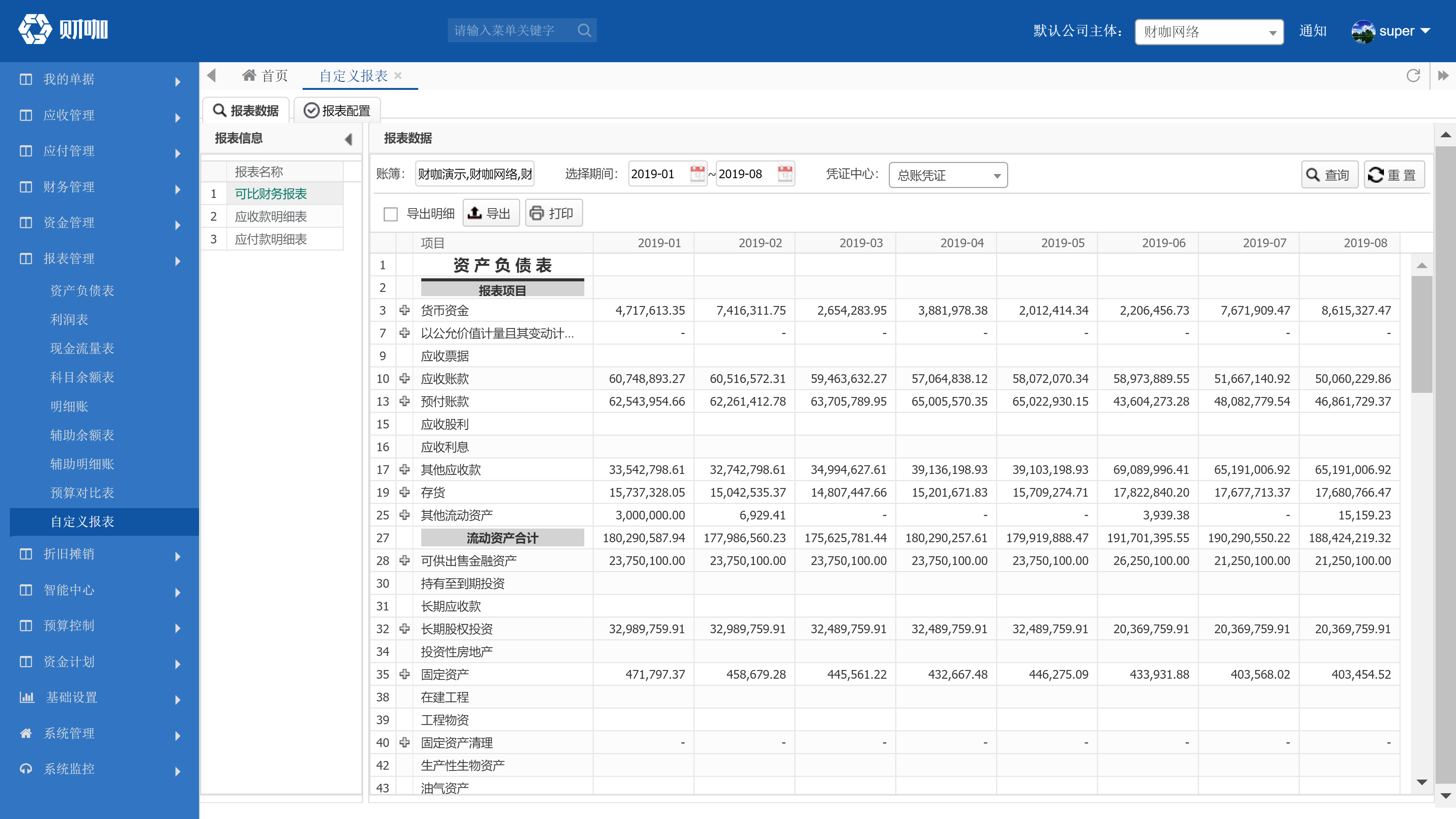Expand the 固定资产 row plus icon

point(405,674)
